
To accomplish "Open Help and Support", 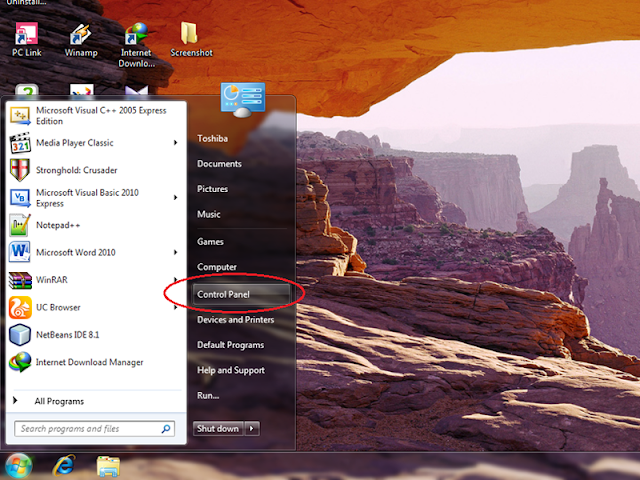I will pos(231,371).
